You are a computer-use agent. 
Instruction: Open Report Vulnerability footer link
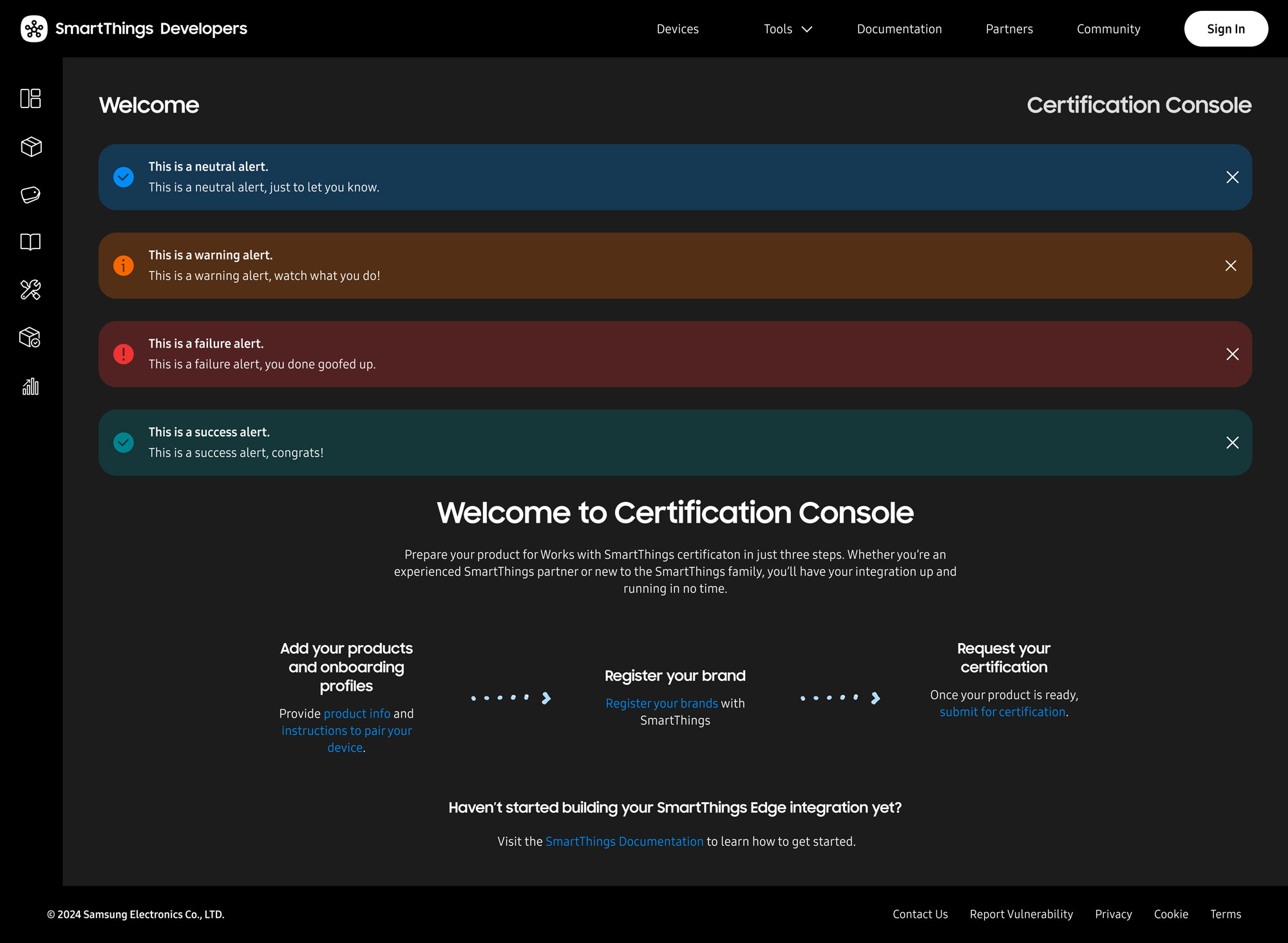[x=1021, y=914]
